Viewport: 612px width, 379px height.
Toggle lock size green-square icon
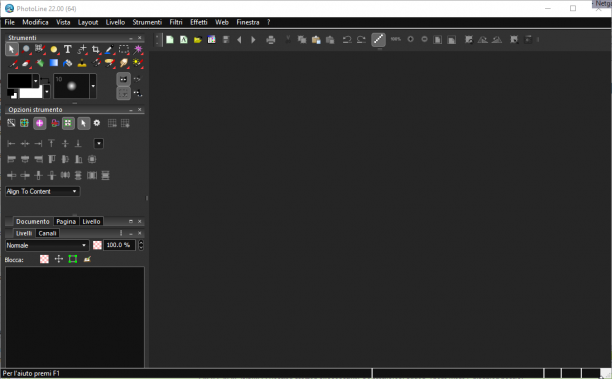click(x=73, y=259)
